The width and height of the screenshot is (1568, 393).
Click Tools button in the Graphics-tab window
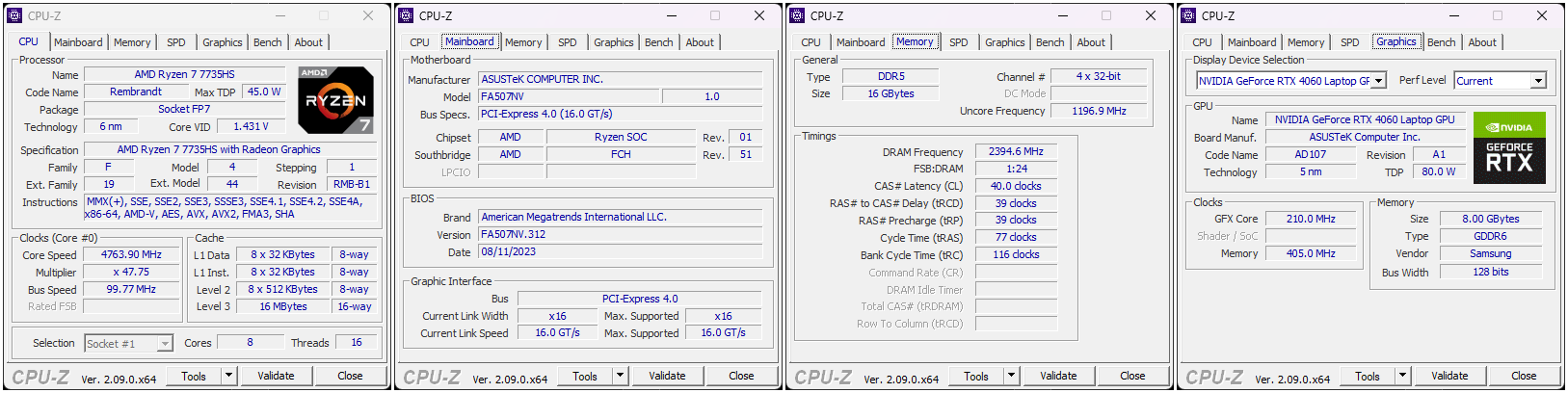1368,376
